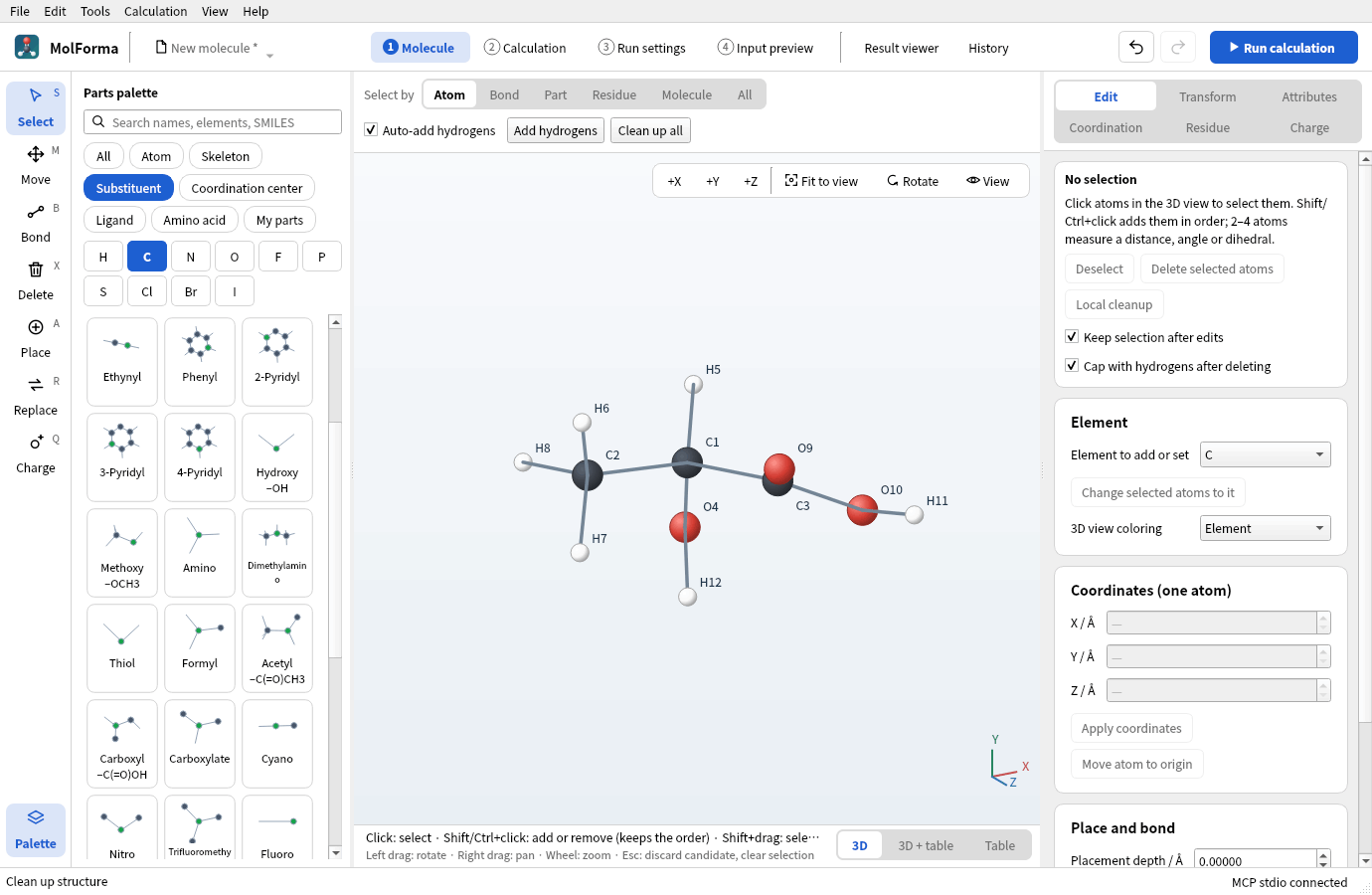Screen dimensions: 1372x895
Task: Pick the Bond tool
Action: pos(36,223)
